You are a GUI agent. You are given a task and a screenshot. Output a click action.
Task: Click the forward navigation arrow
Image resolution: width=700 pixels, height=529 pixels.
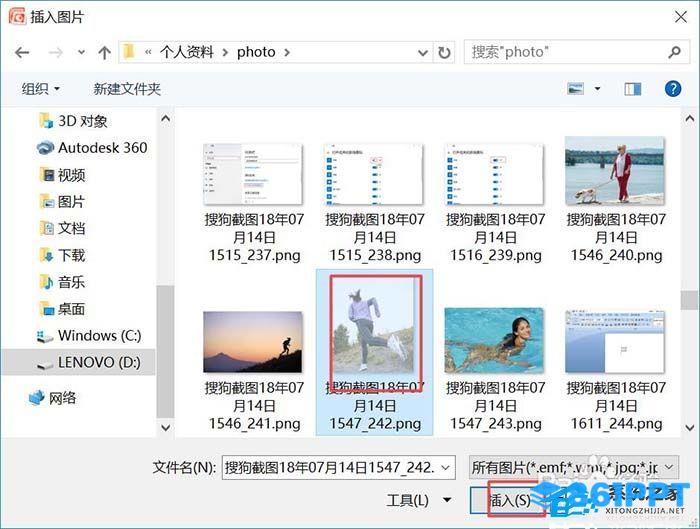(55, 53)
